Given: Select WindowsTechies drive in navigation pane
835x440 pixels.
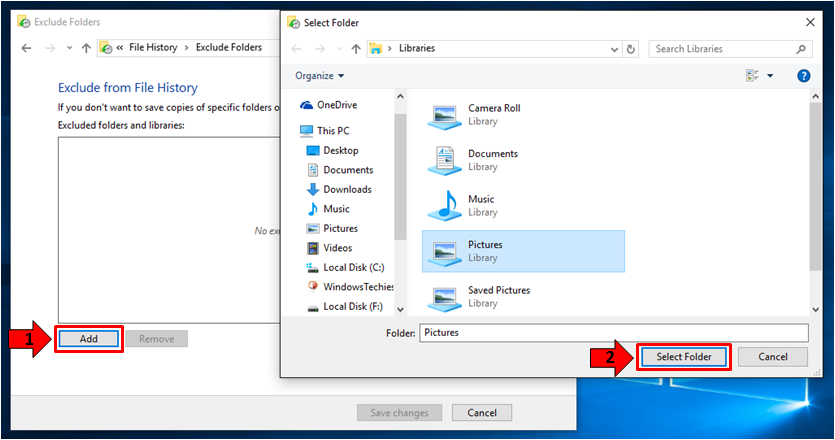Looking at the screenshot, I should click(350, 287).
